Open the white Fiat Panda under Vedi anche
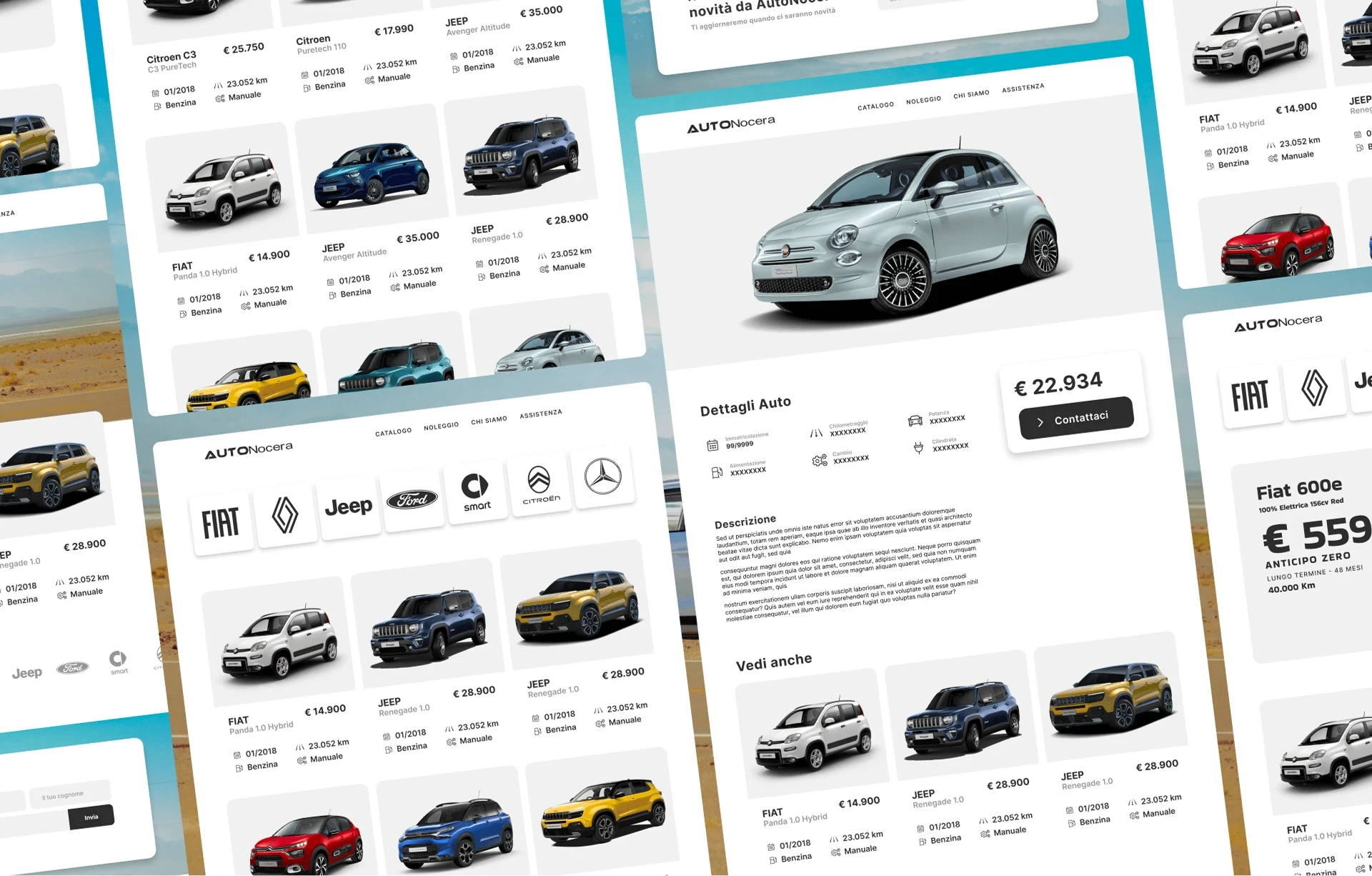Viewport: 1372px width, 876px height. click(813, 734)
